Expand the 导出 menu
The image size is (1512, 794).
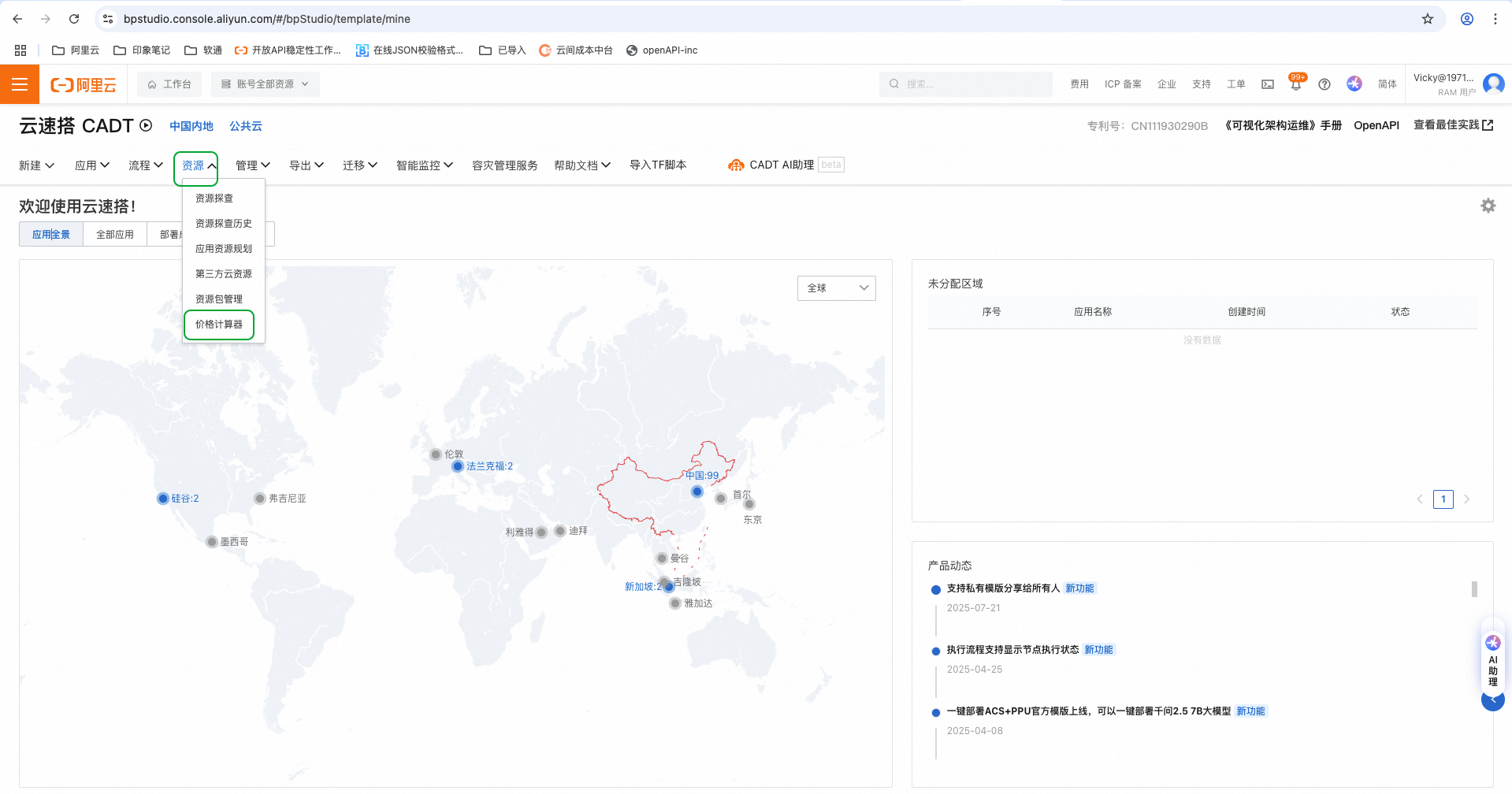(306, 165)
